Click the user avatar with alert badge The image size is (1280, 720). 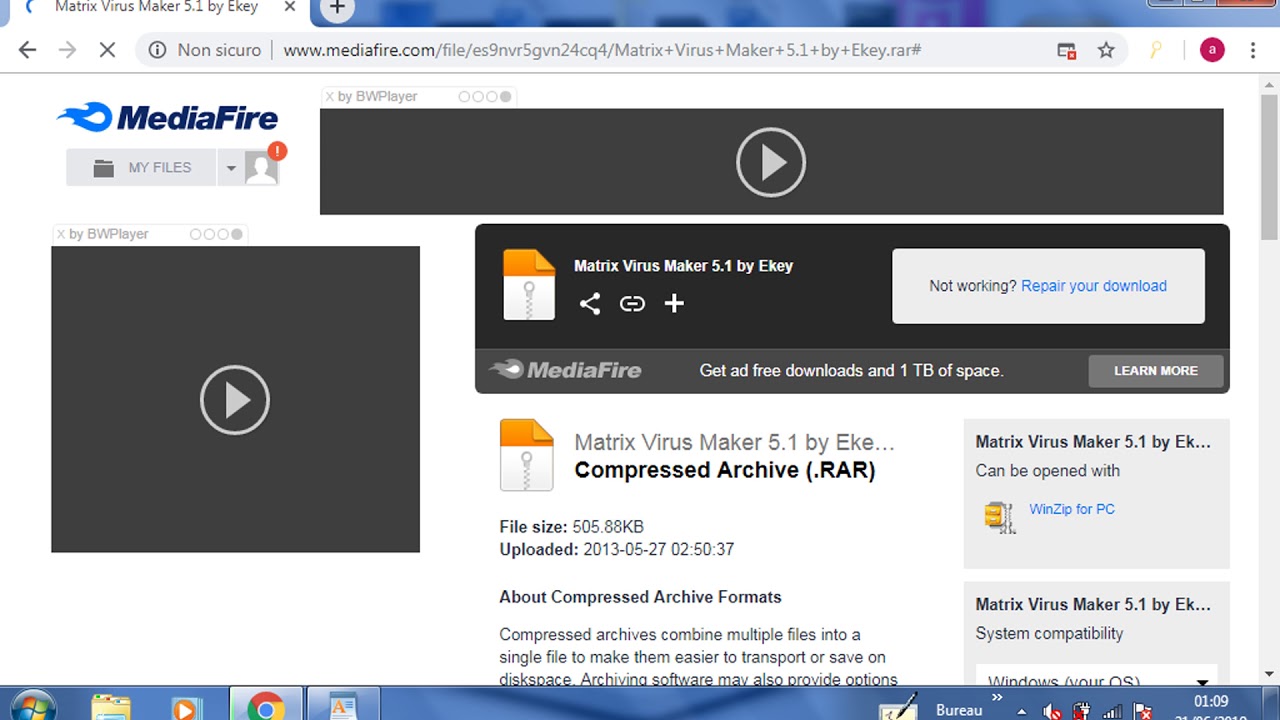pyautogui.click(x=263, y=166)
